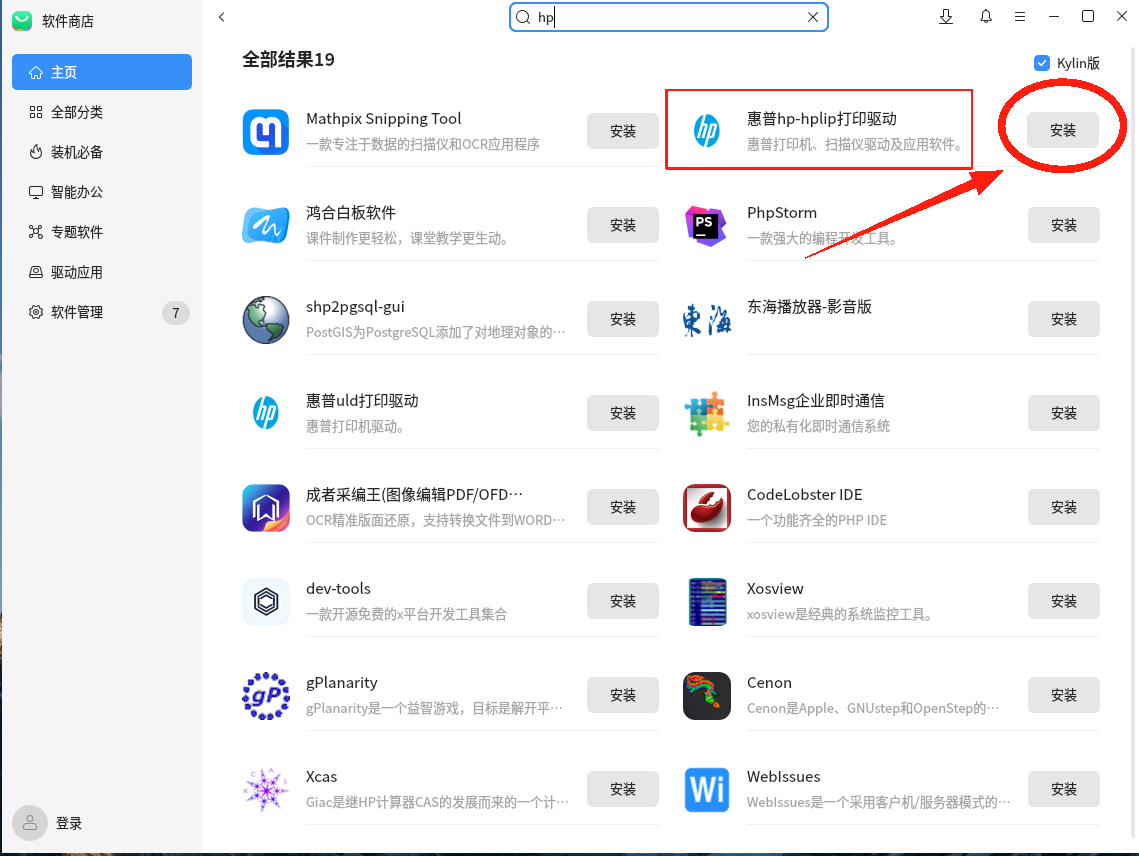
Task: Select 装机必备 in the sidebar
Action: coord(101,151)
